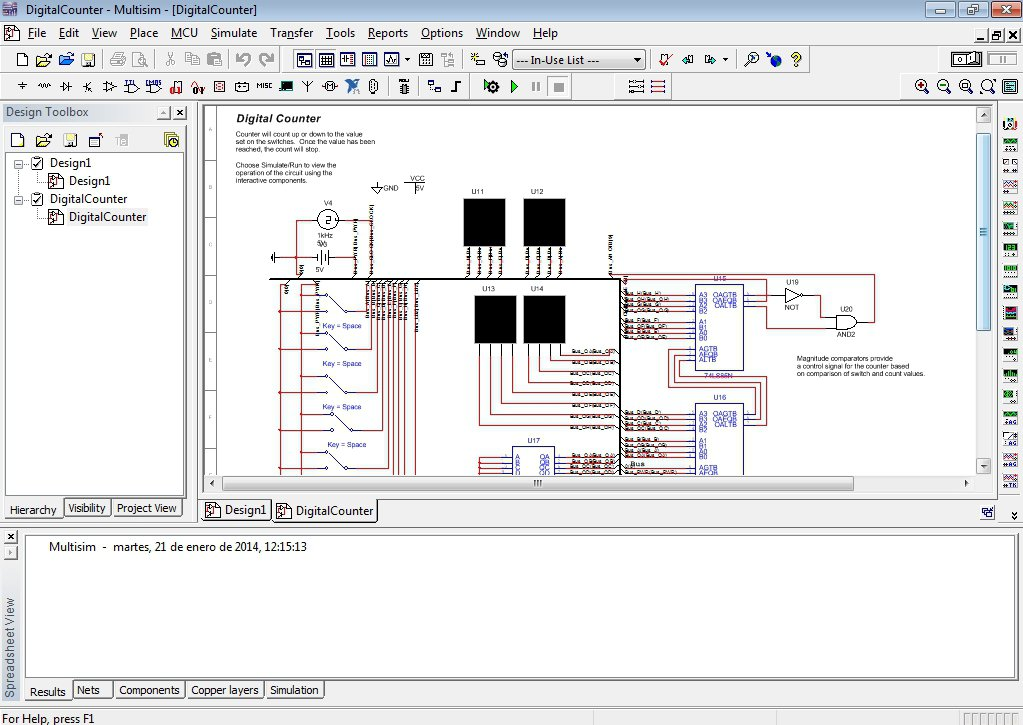Collapse the DigitalCounter tree node
The image size is (1023, 725).
coord(20,199)
